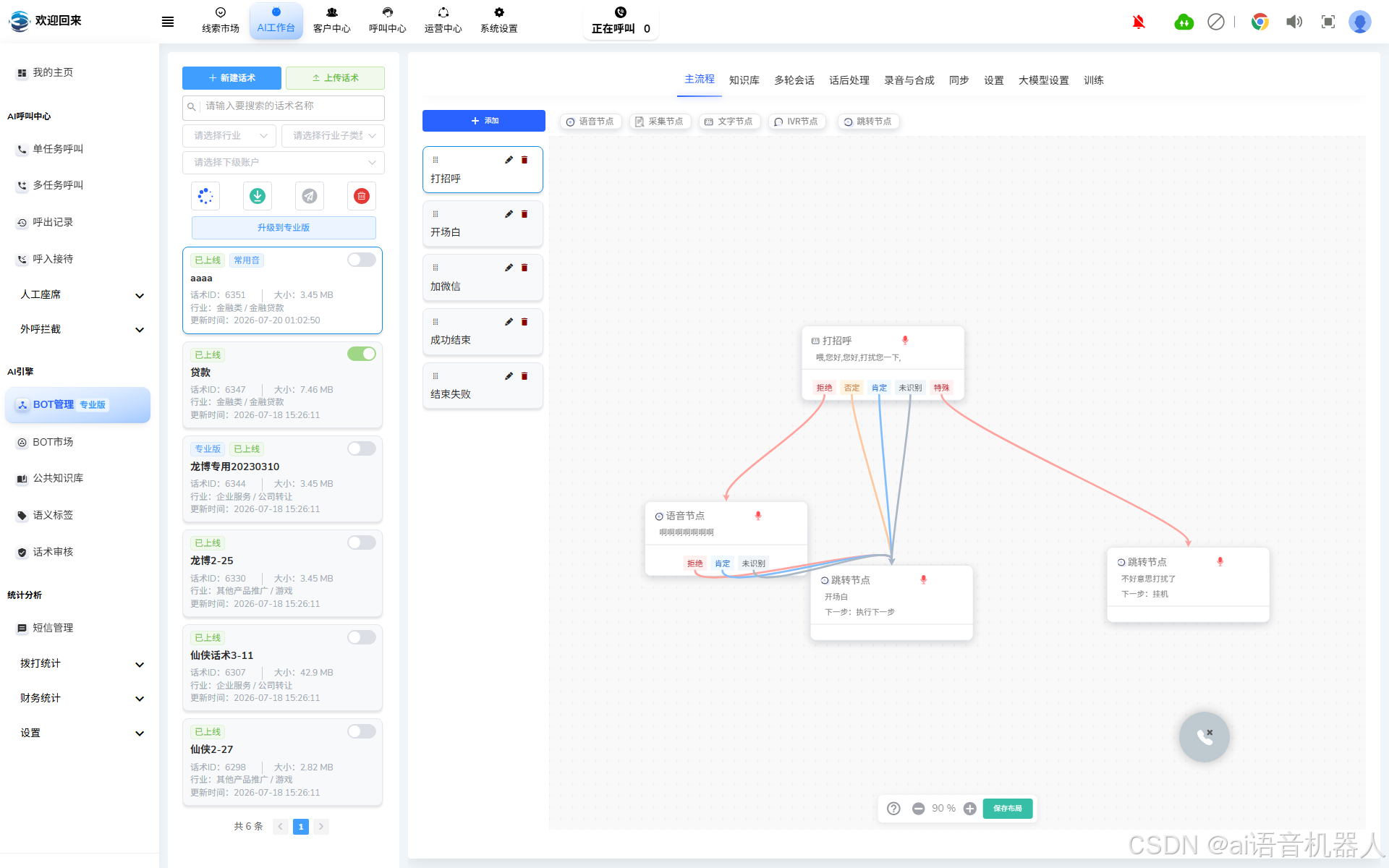The height and width of the screenshot is (868, 1389).
Task: Click the blue 添加 button
Action: (484, 121)
